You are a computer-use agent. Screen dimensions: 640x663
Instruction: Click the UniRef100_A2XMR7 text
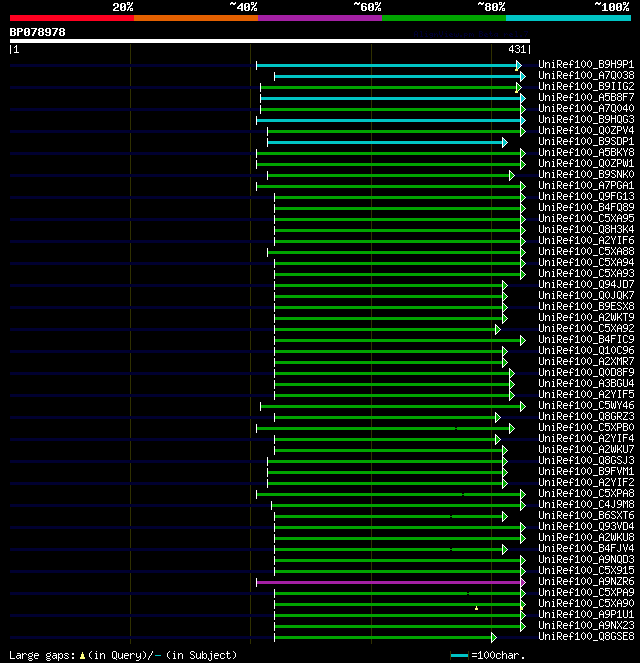tap(586, 361)
